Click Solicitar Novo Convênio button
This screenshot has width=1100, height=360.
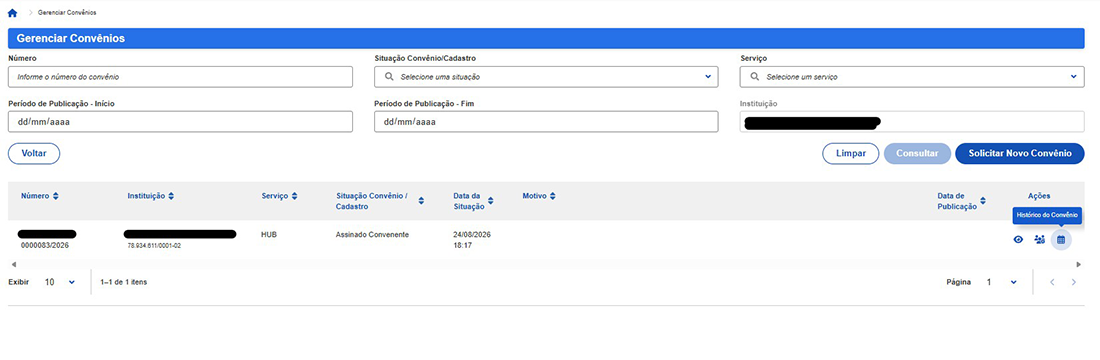(1020, 154)
